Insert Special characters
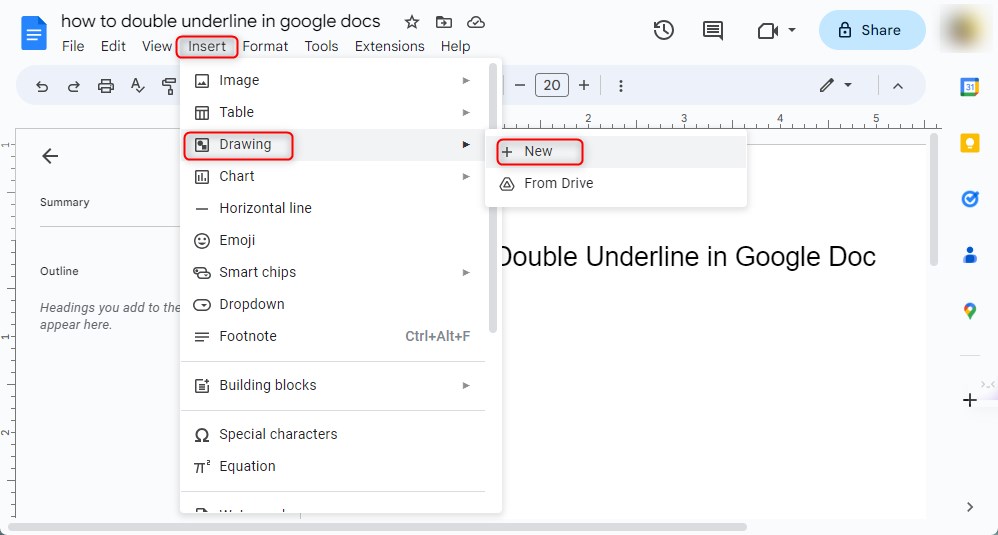Image resolution: width=998 pixels, height=535 pixels. pos(333,434)
